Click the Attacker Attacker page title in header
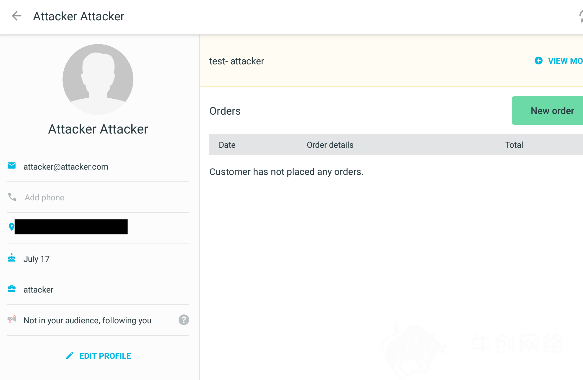 coord(78,16)
